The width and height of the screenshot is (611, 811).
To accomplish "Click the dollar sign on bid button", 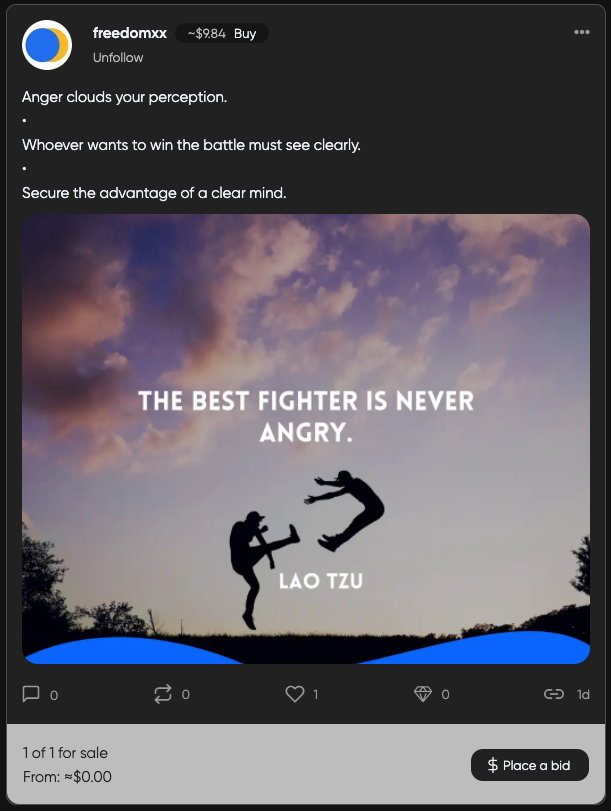I will 493,765.
